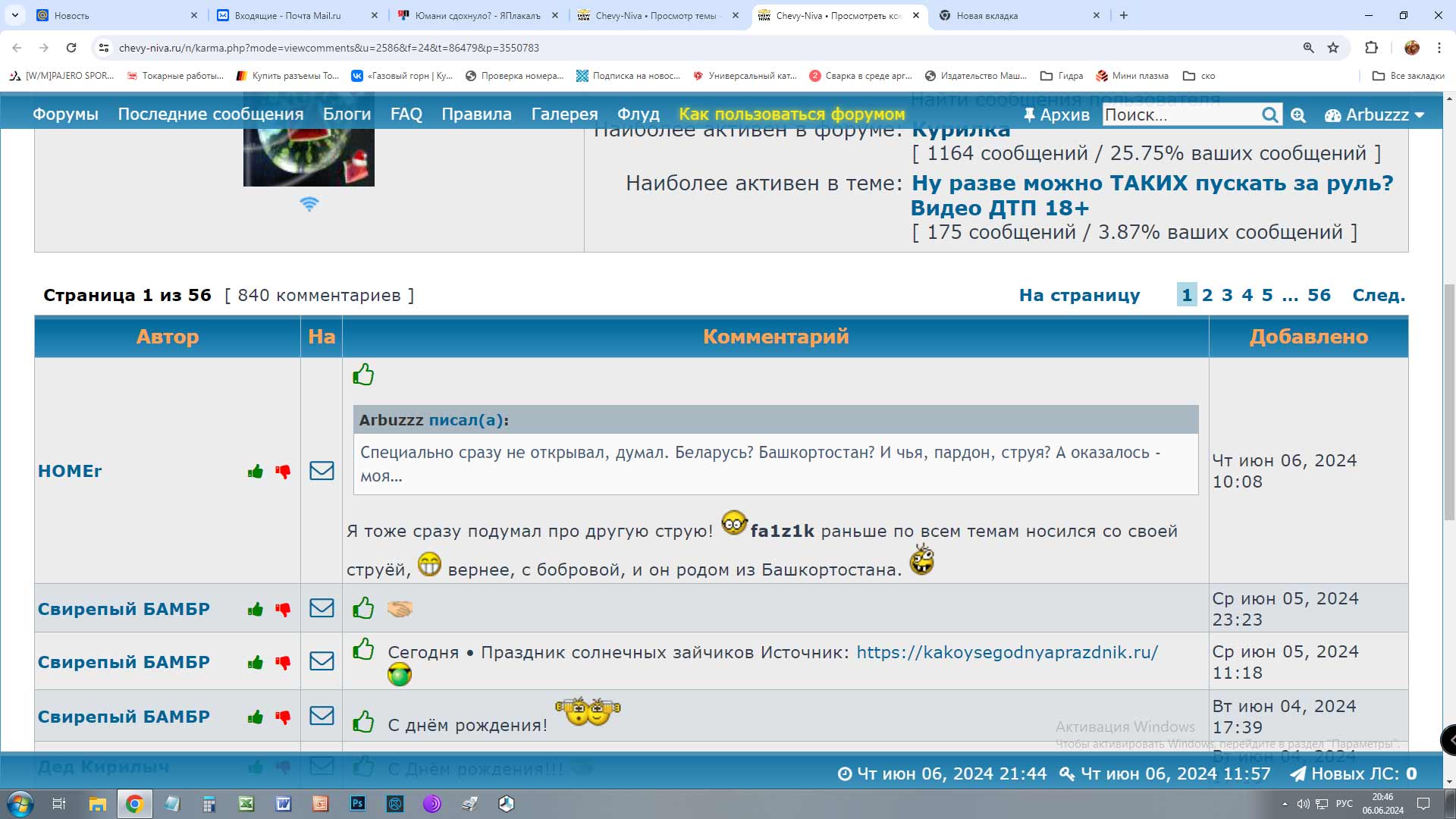Click Архив pin item in navigation bar
1456x819 pixels.
[x=1056, y=115]
